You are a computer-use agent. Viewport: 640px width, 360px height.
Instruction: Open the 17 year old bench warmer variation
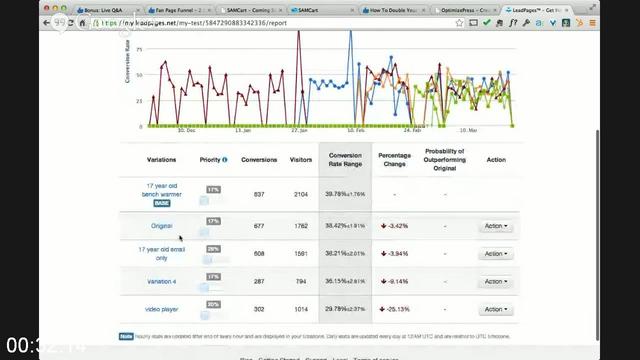pos(162,190)
